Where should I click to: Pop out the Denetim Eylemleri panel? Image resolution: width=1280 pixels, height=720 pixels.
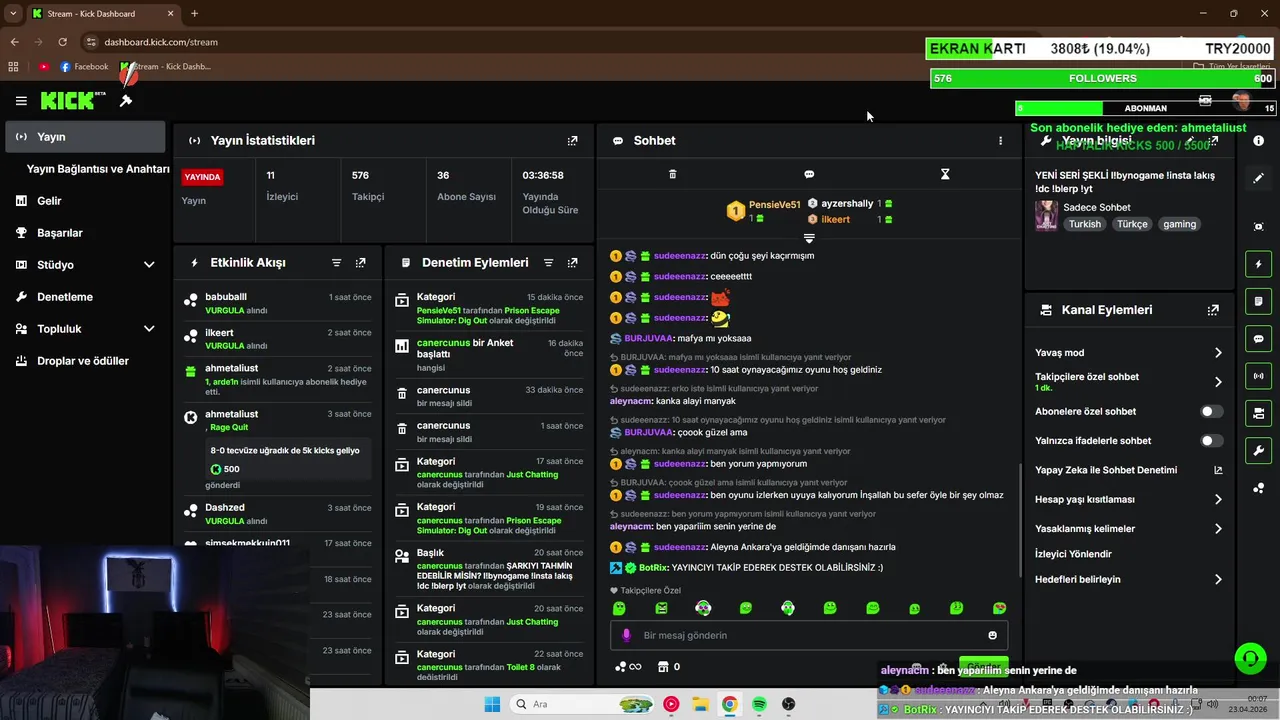(x=572, y=263)
